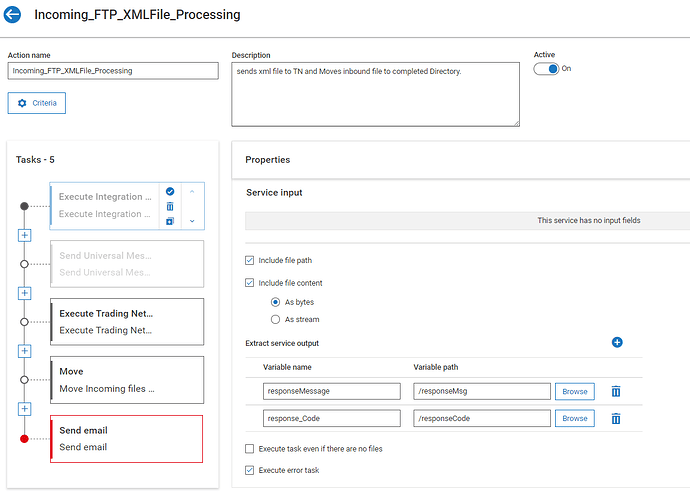Delete the responseMessage variable row
The width and height of the screenshot is (690, 492).
click(616, 391)
